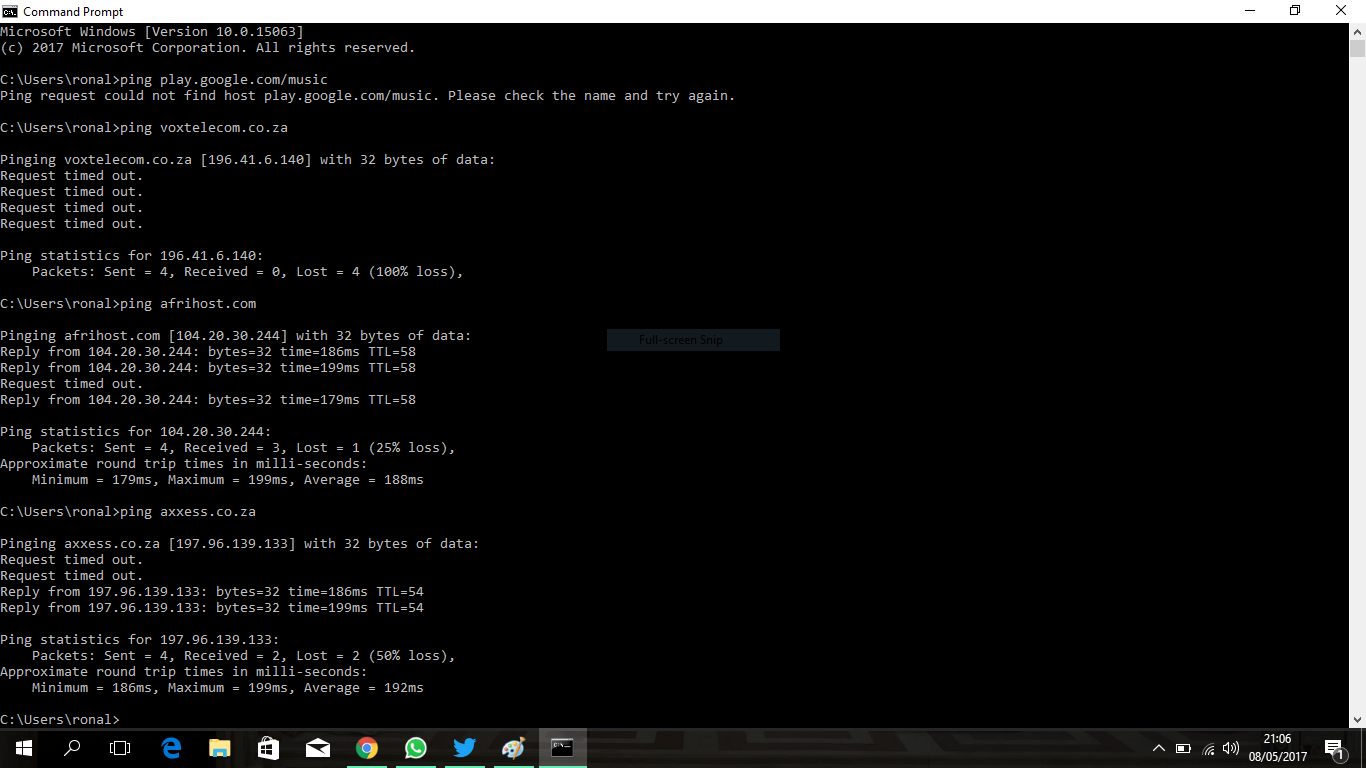Click 'Ping statistics for 196.41.6.140' line
Screen dimensions: 1366x768
[132, 255]
